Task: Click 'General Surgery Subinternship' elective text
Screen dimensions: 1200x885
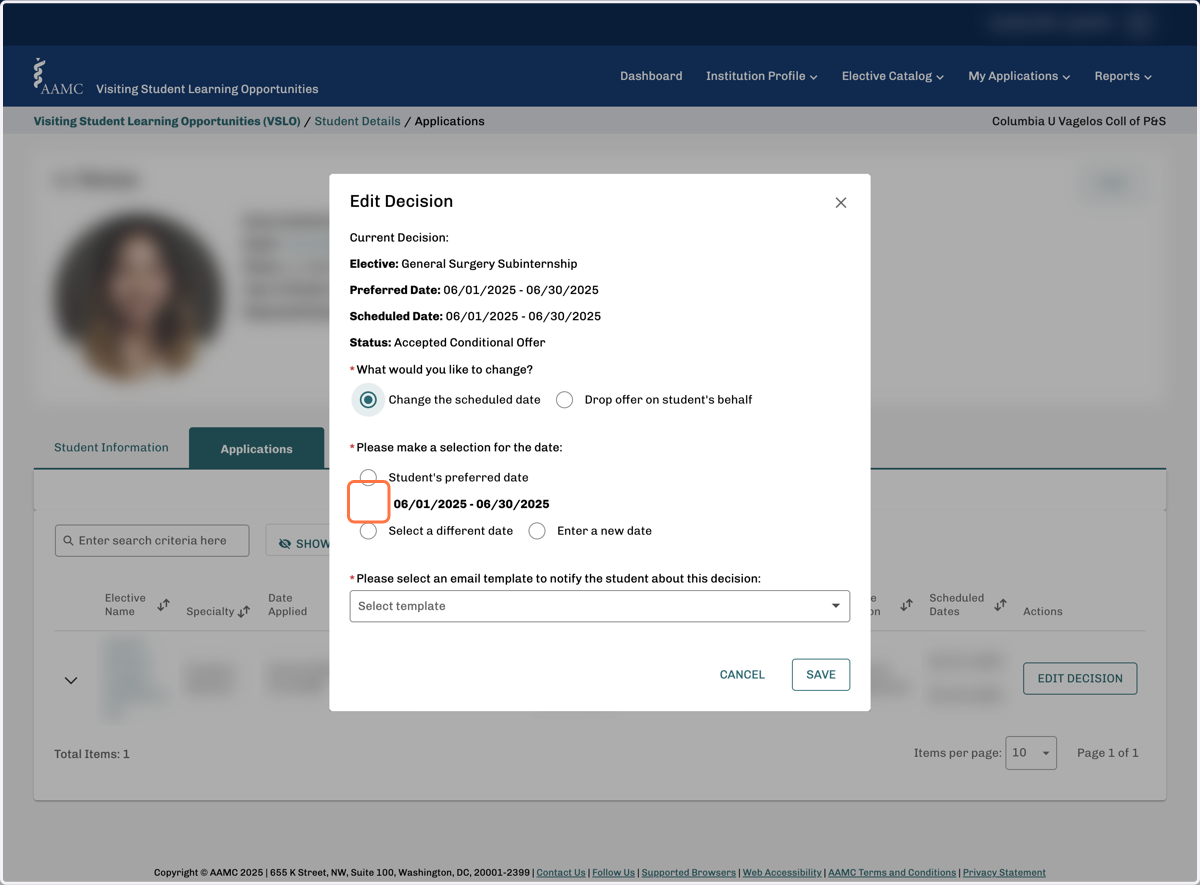Action: click(x=489, y=264)
